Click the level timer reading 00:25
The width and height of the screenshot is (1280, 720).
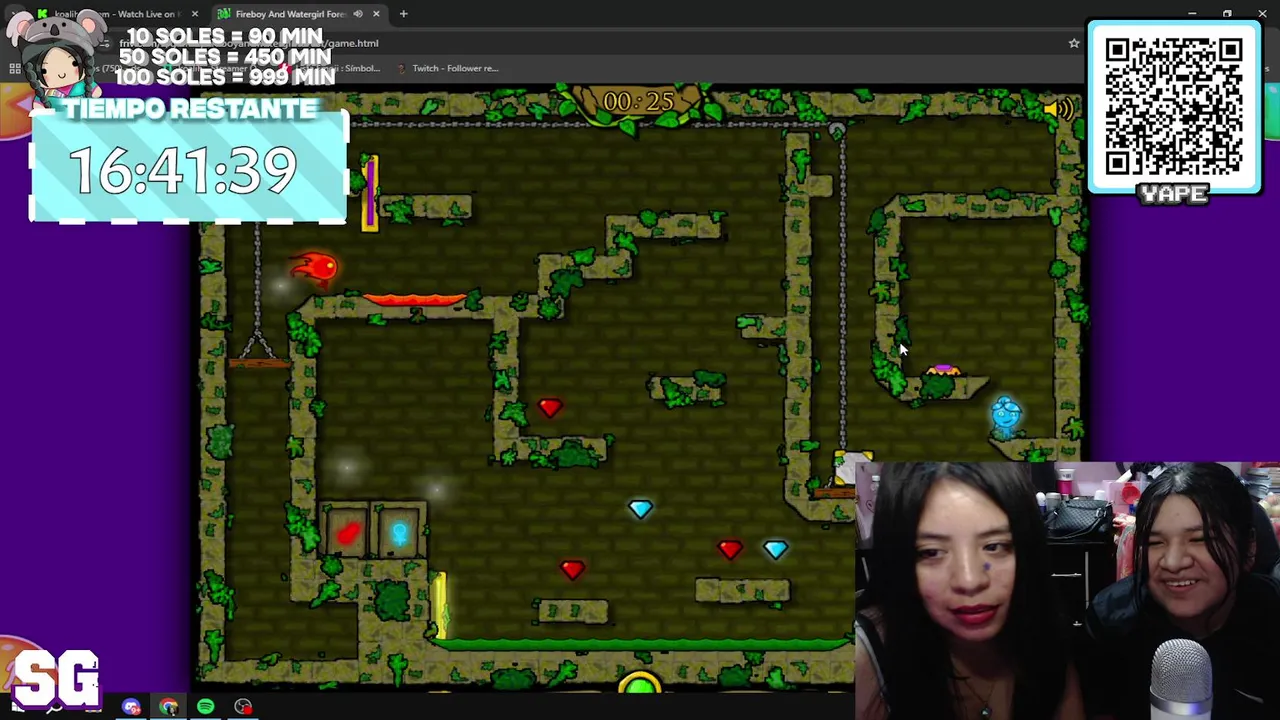pyautogui.click(x=638, y=101)
